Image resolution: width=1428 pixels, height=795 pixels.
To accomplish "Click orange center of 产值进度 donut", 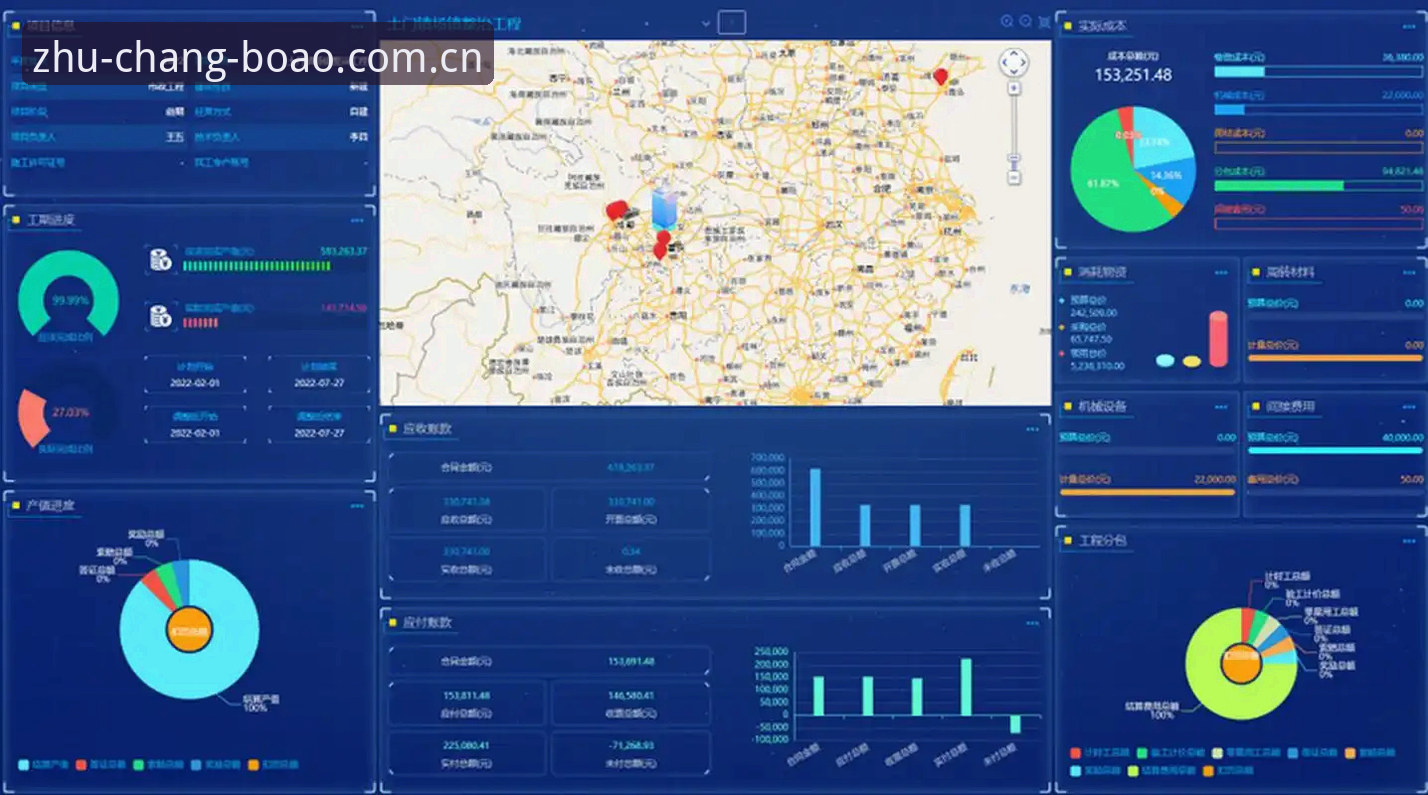I will point(189,631).
